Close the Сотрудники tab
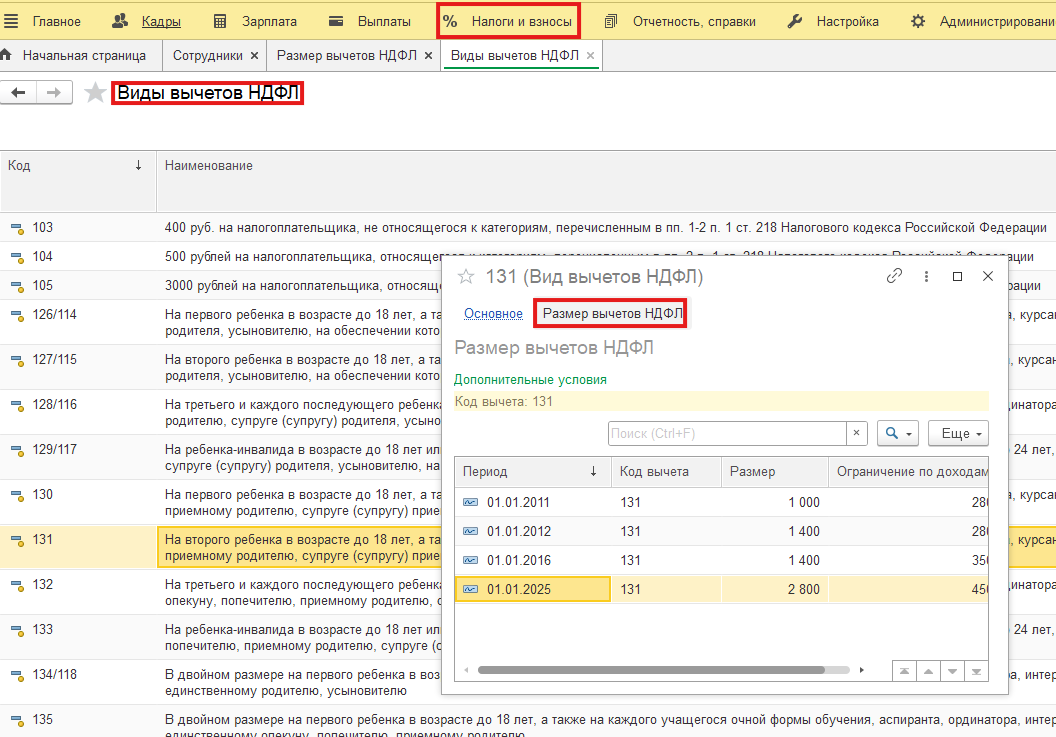Viewport: 1056px width, 737px height. [x=255, y=56]
